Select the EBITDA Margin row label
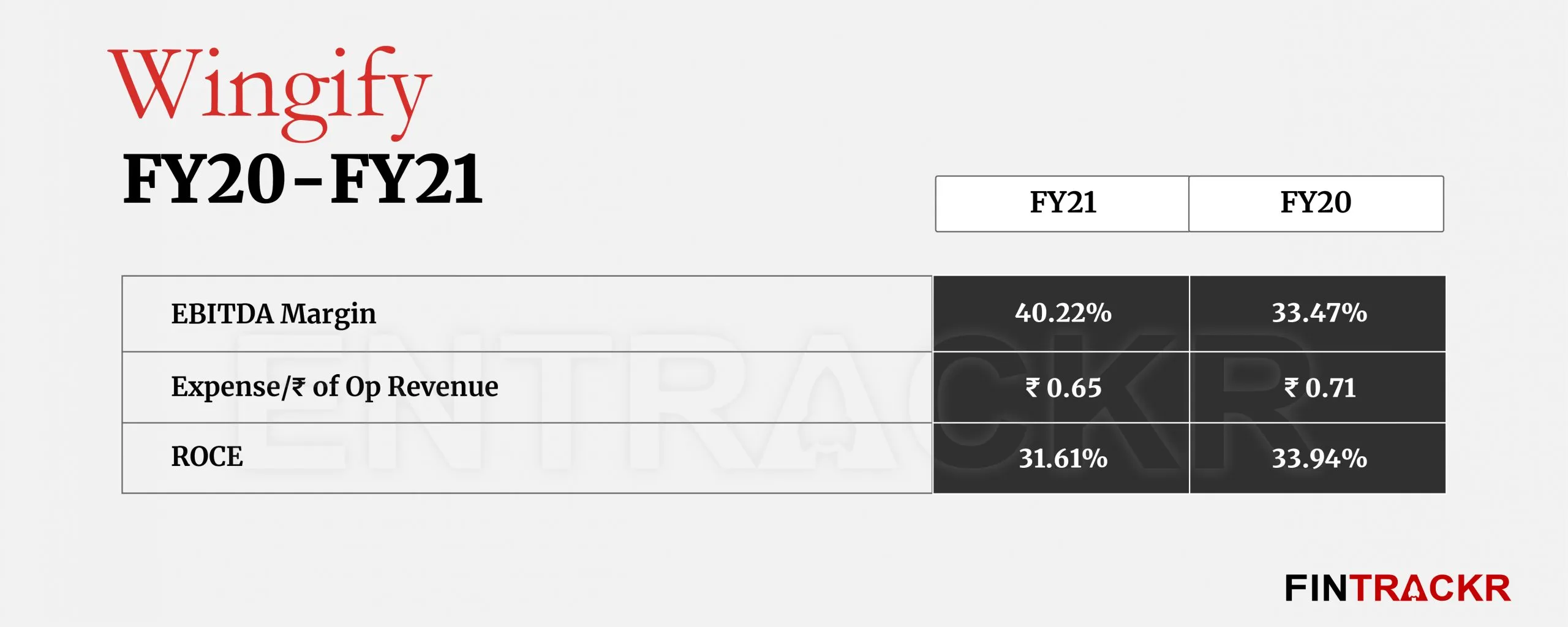Viewport: 1568px width, 627px height. point(273,314)
